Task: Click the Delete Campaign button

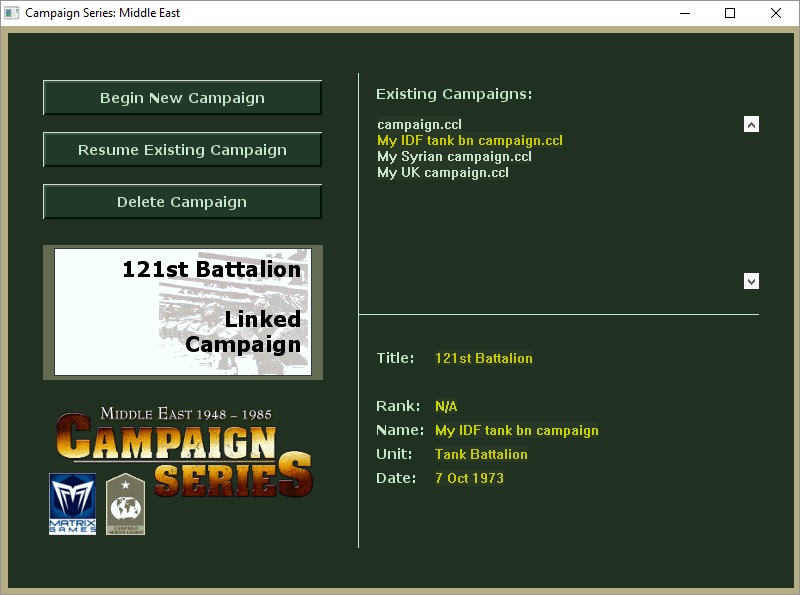Action: click(x=182, y=202)
